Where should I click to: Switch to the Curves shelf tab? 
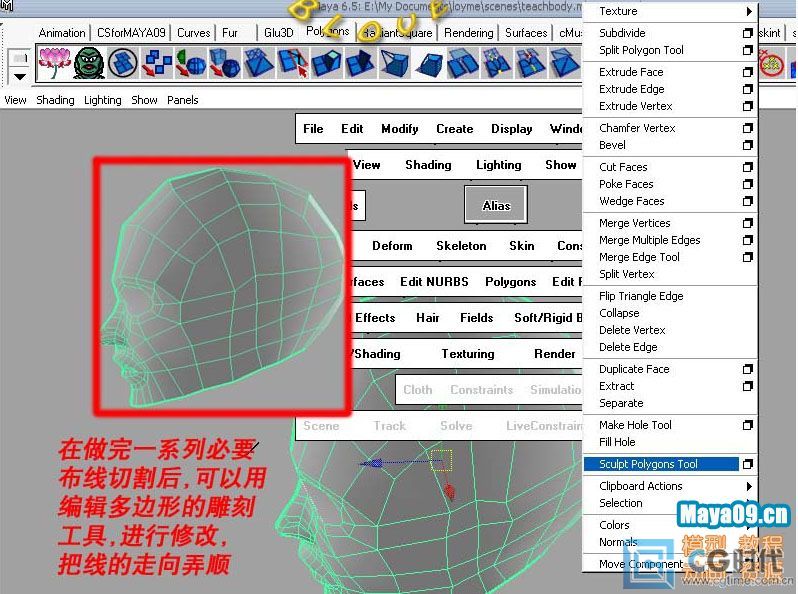(193, 33)
